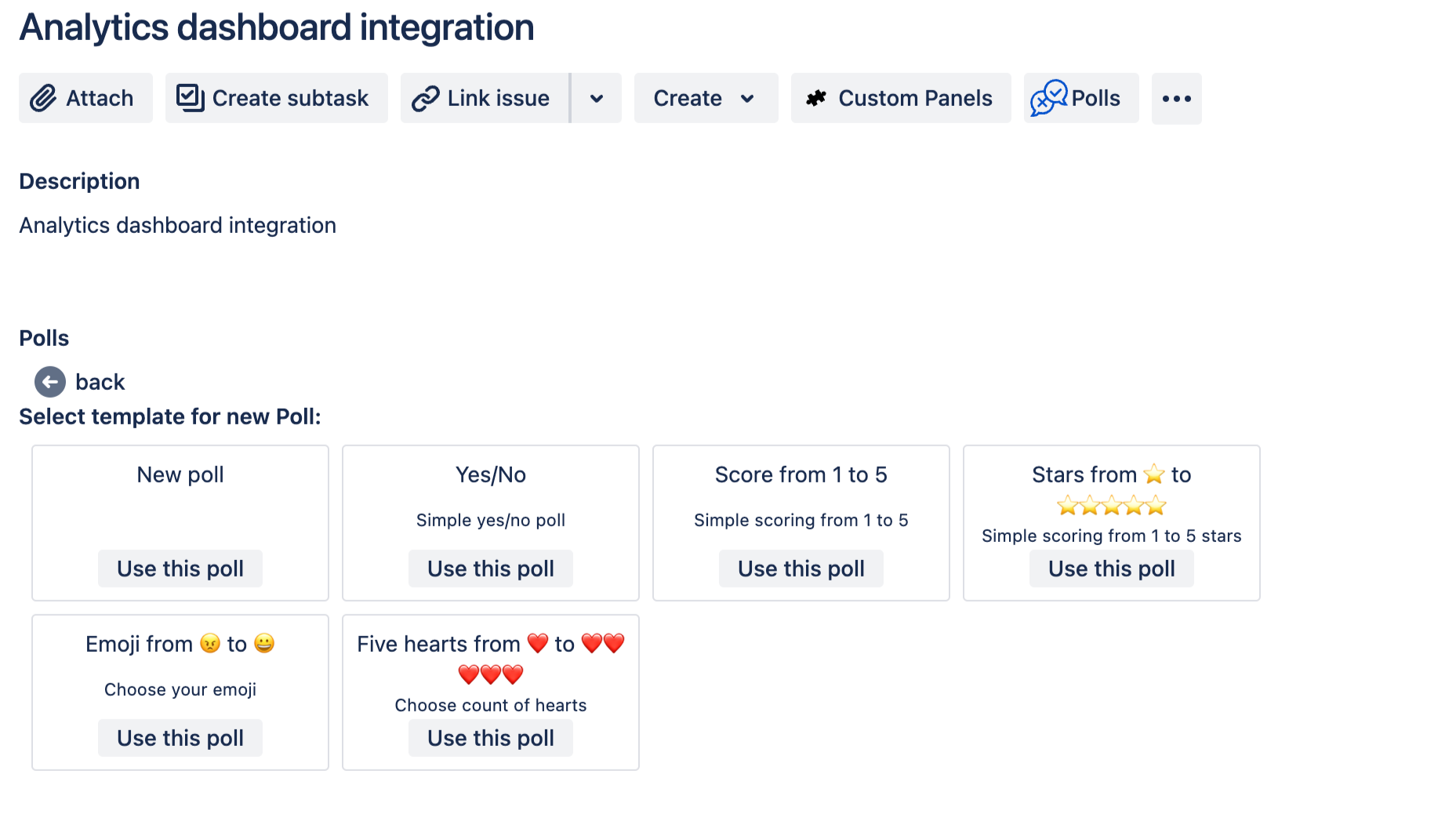Open more options with the '...' control
1456x829 pixels.
1176,98
